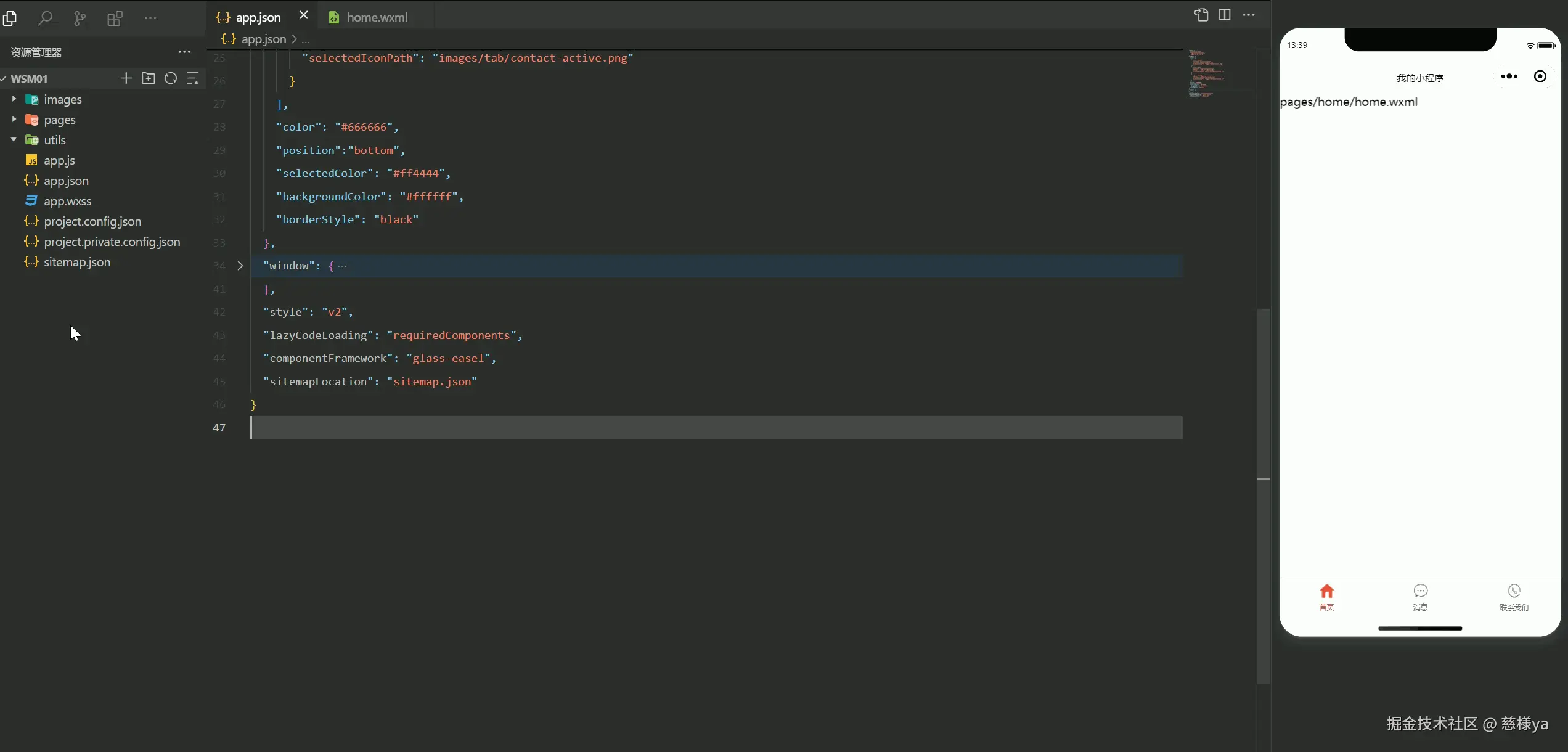The height and width of the screenshot is (752, 1568).
Task: Click "requiredComponents" value on line 43
Action: pyautogui.click(x=451, y=335)
